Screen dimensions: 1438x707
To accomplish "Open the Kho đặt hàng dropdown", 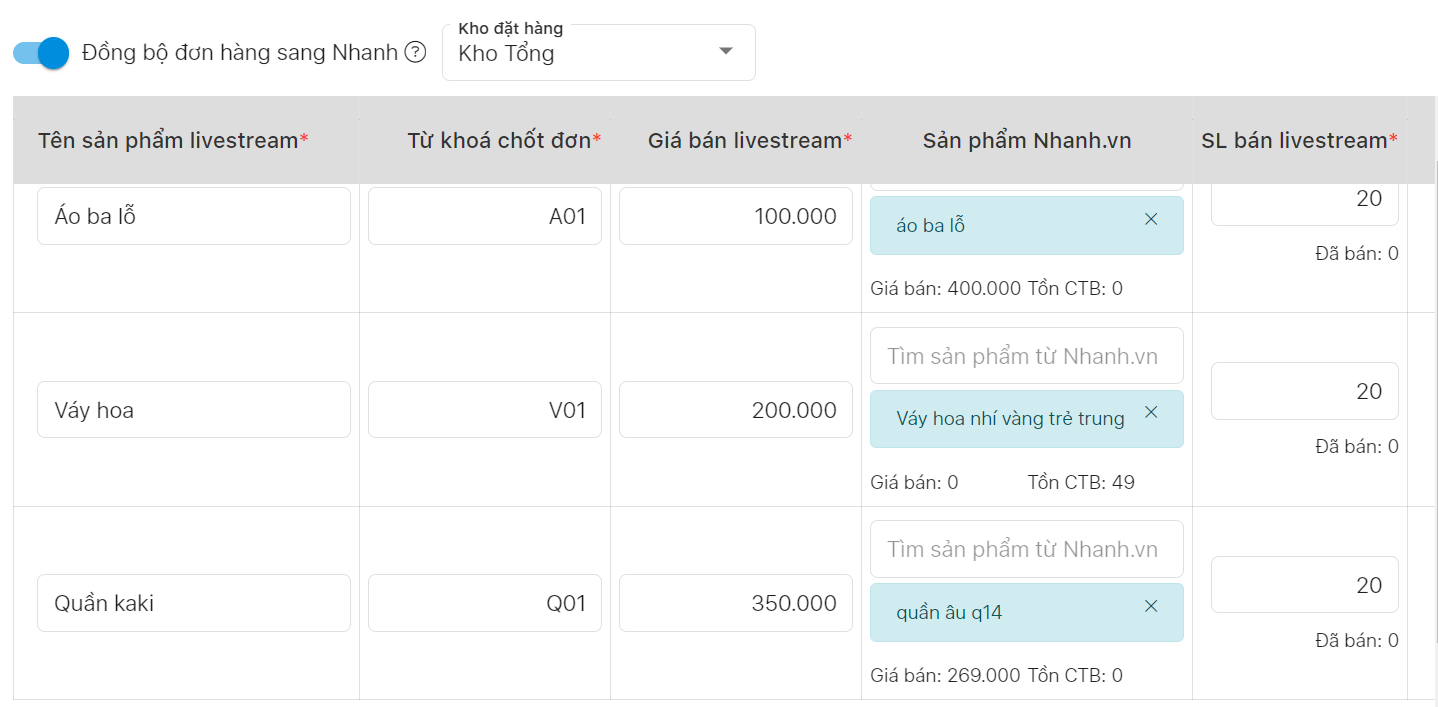I will coord(598,53).
